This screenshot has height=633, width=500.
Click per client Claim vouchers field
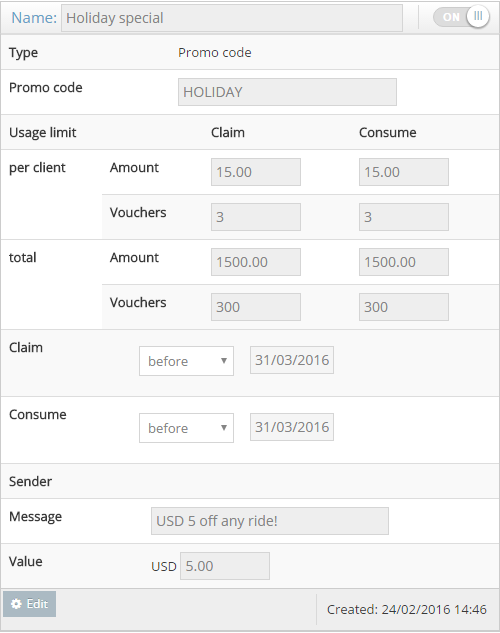pos(256,217)
